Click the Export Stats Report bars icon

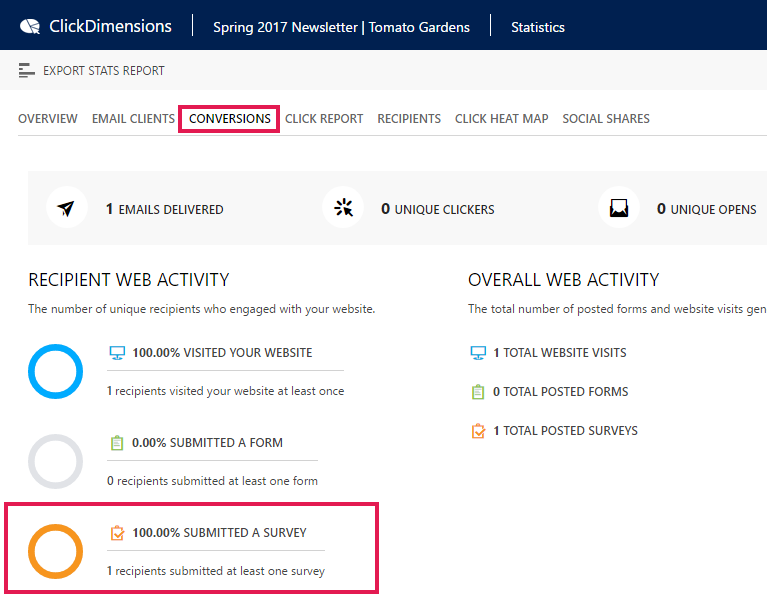(x=26, y=70)
